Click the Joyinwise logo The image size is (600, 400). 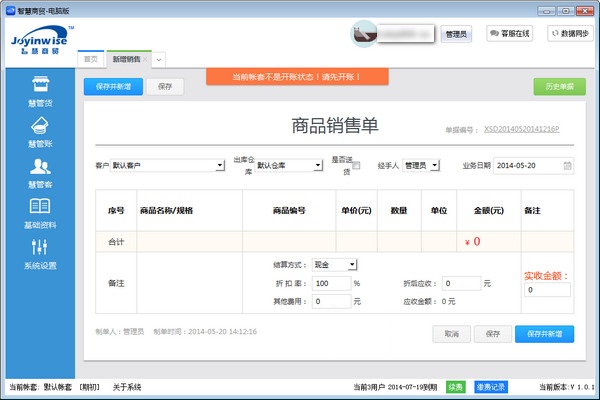pos(40,40)
